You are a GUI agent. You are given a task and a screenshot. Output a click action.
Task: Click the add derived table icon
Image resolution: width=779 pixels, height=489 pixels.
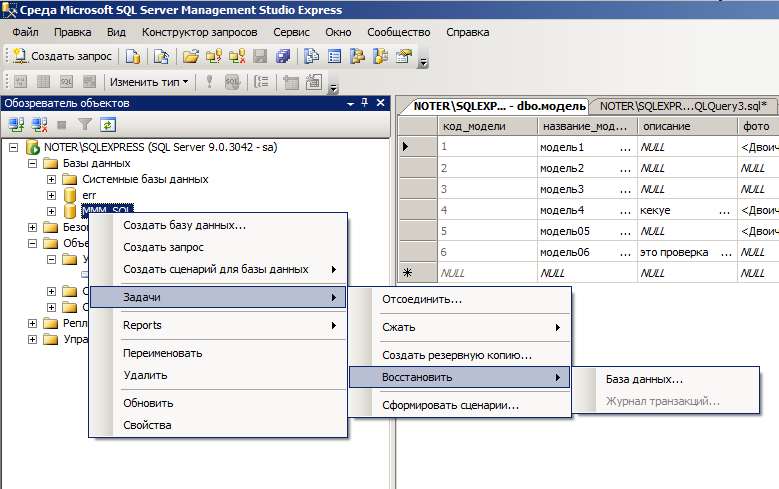pos(313,82)
